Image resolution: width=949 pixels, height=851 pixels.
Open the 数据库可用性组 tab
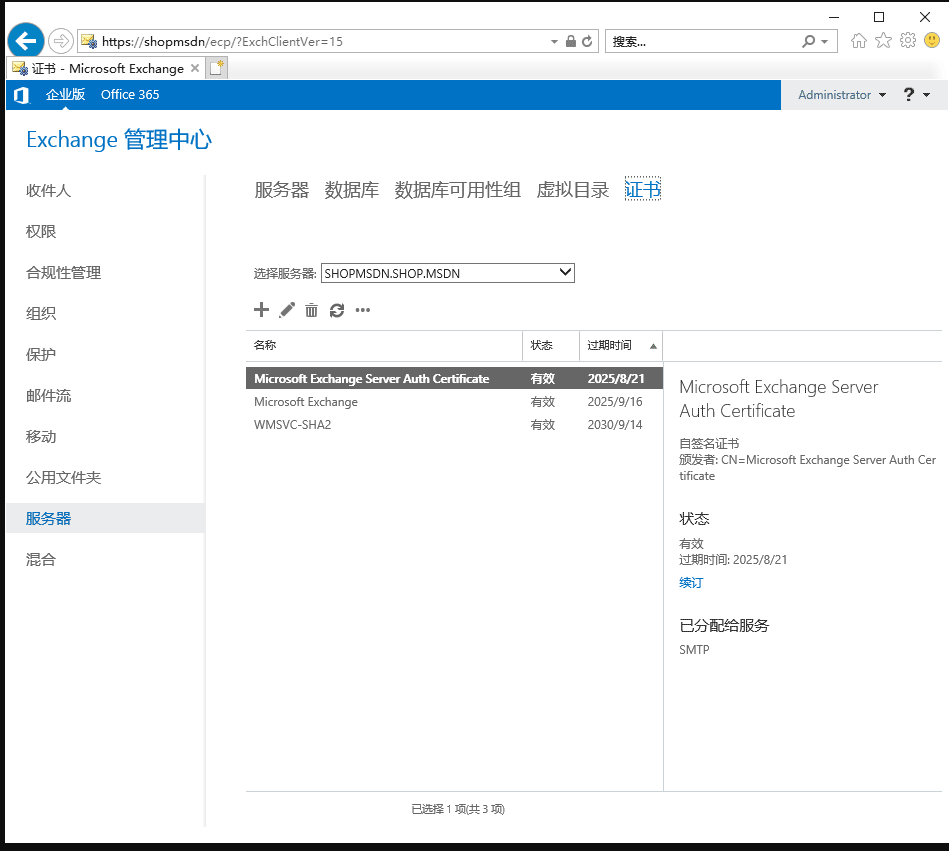coord(458,190)
